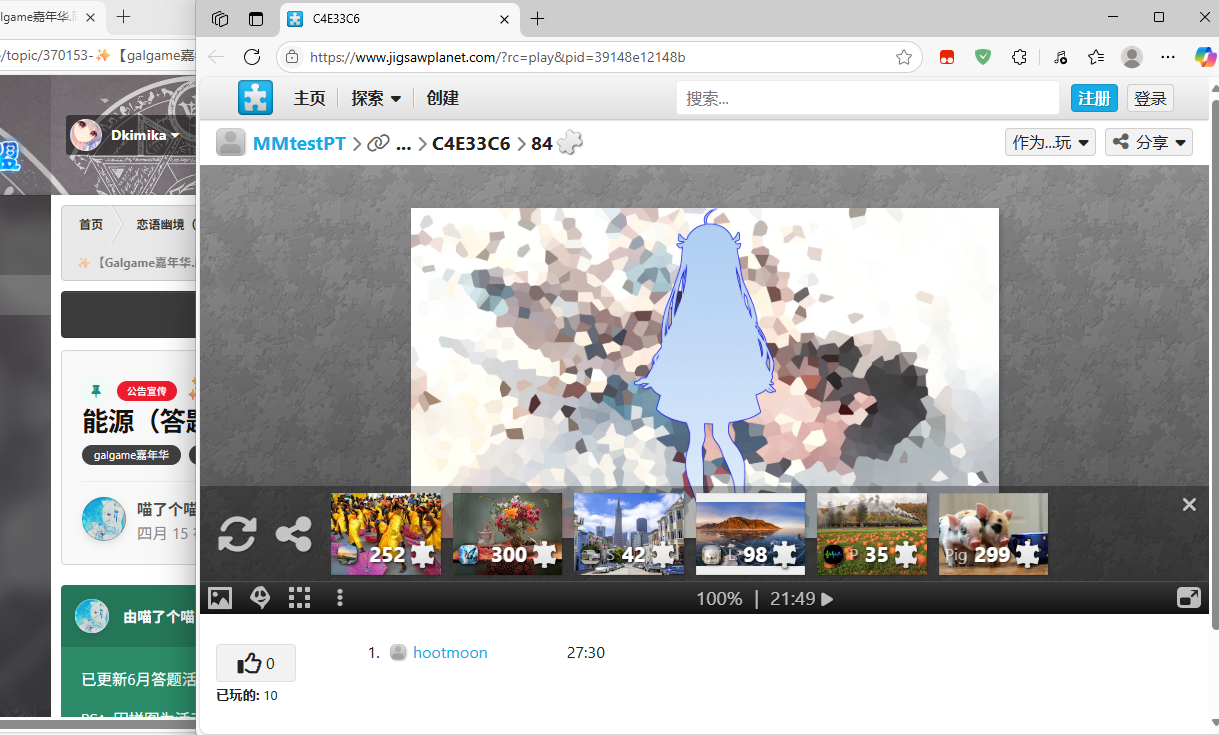Add this page to favorites star
This screenshot has height=735, width=1219.
point(904,57)
